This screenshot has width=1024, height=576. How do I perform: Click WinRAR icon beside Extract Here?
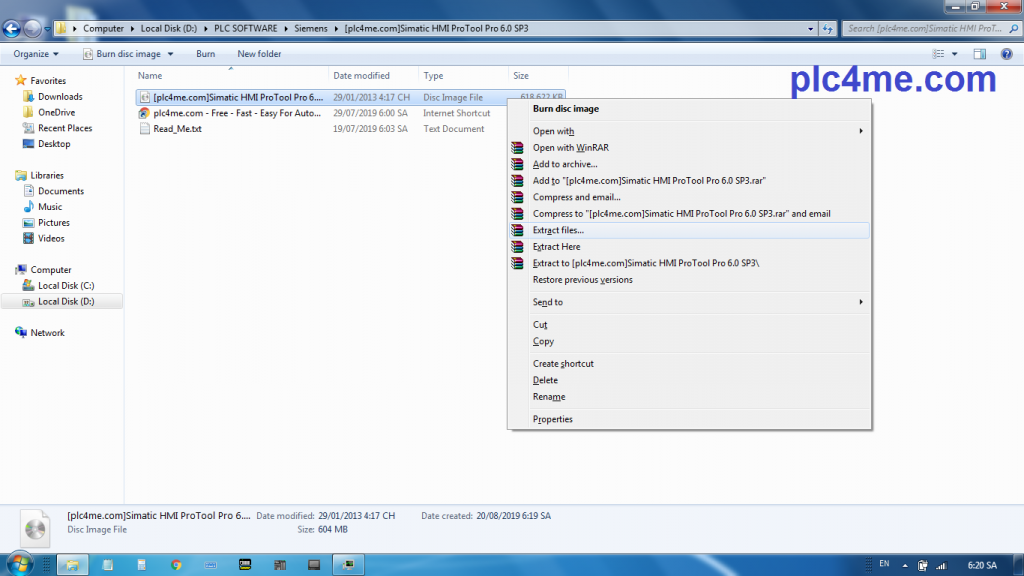pyautogui.click(x=517, y=247)
